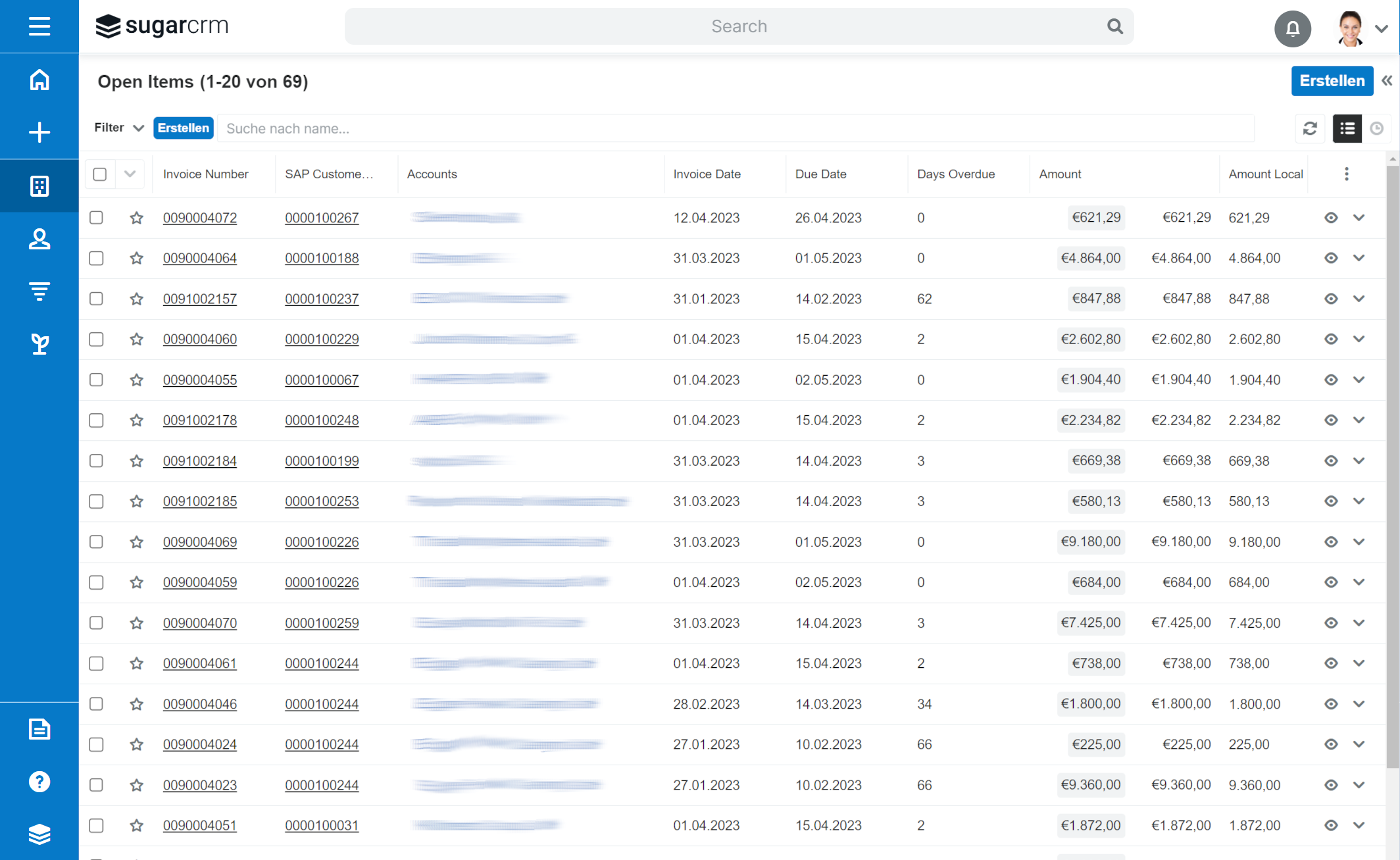
Task: Sort by Days Overdue column header
Action: 956,174
